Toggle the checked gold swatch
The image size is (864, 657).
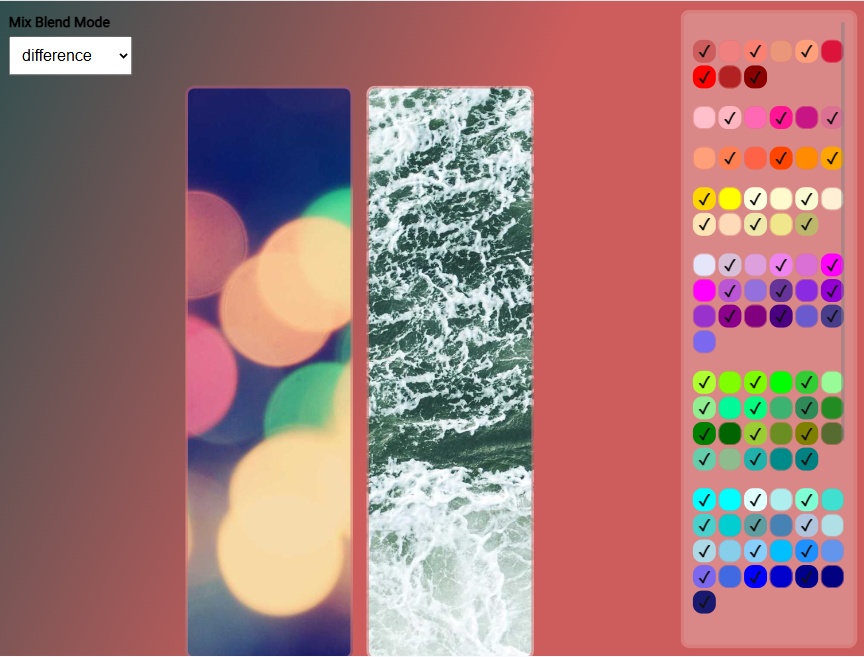(704, 199)
